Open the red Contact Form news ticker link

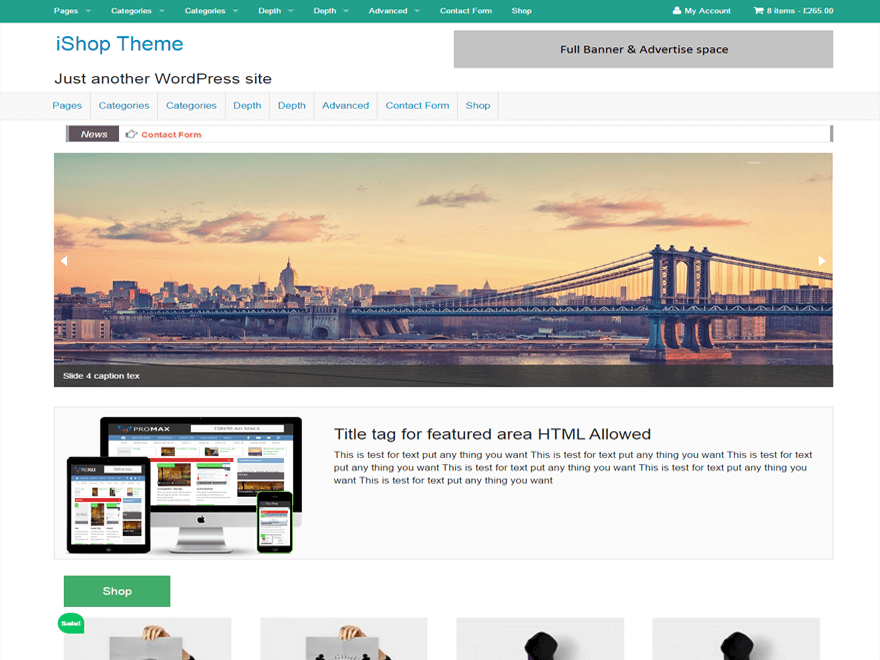coord(171,134)
